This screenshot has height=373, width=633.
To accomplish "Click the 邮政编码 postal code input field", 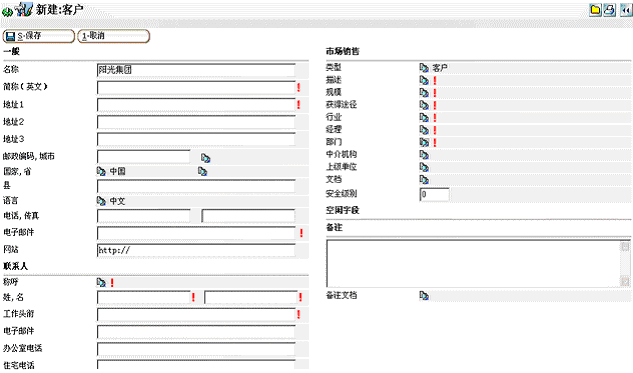I will [x=144, y=157].
